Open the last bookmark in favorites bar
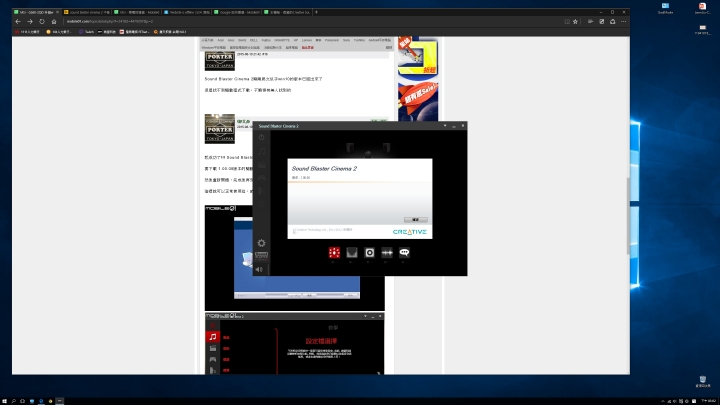The image size is (720, 405). [170, 32]
